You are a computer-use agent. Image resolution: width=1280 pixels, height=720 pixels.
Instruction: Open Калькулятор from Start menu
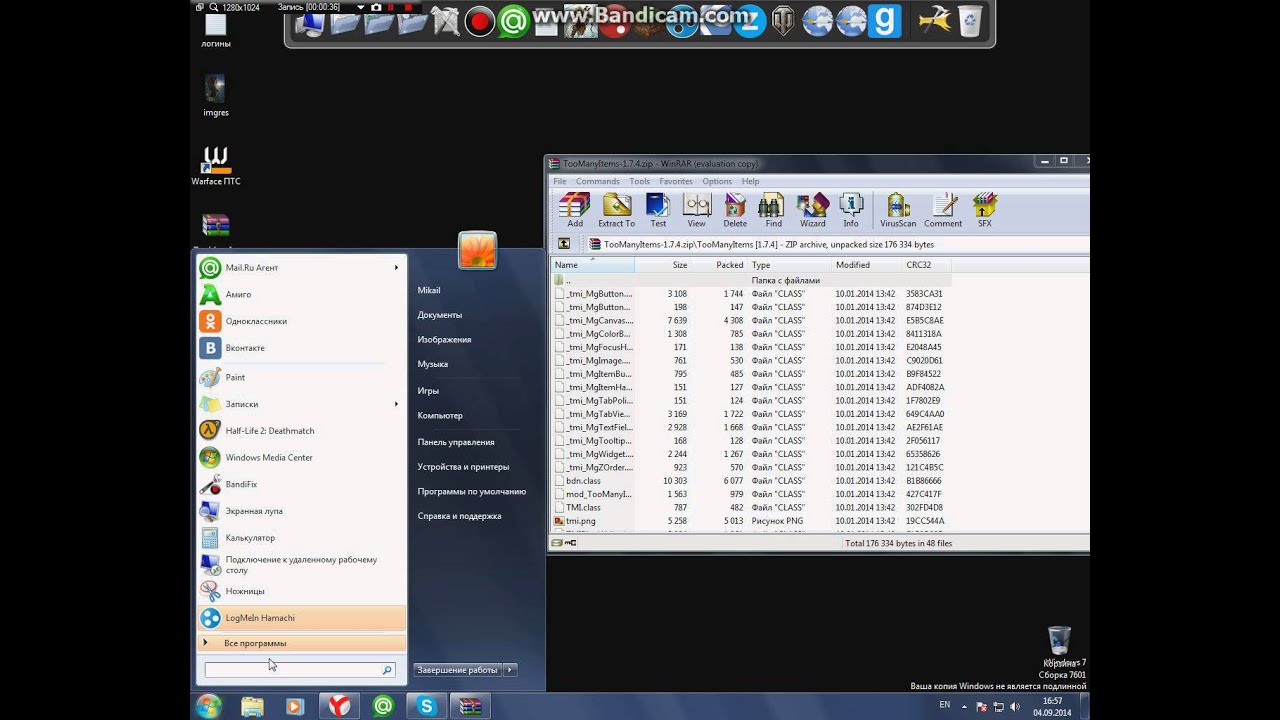[x=300, y=538]
